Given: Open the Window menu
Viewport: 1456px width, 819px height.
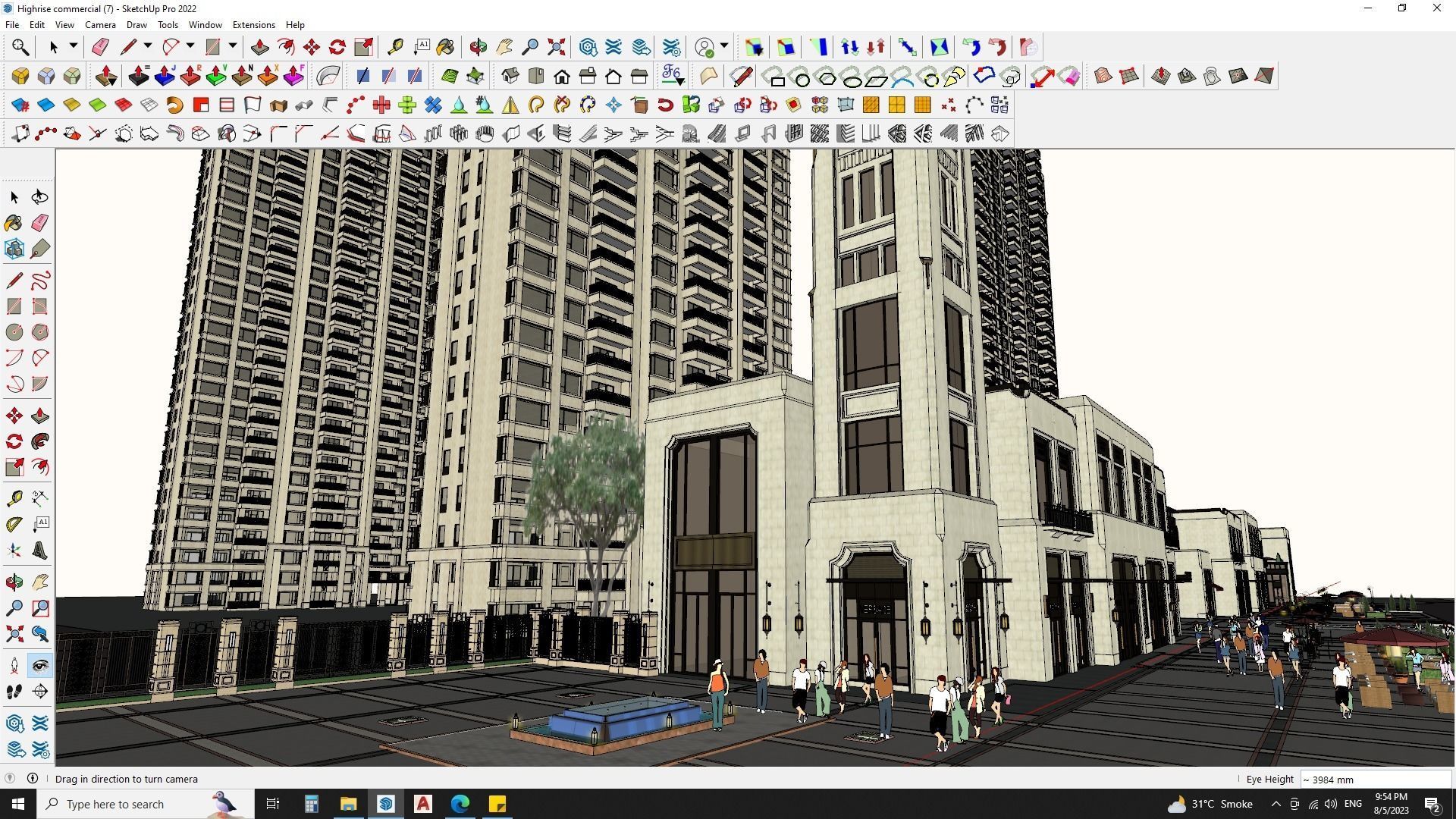Looking at the screenshot, I should (x=205, y=25).
